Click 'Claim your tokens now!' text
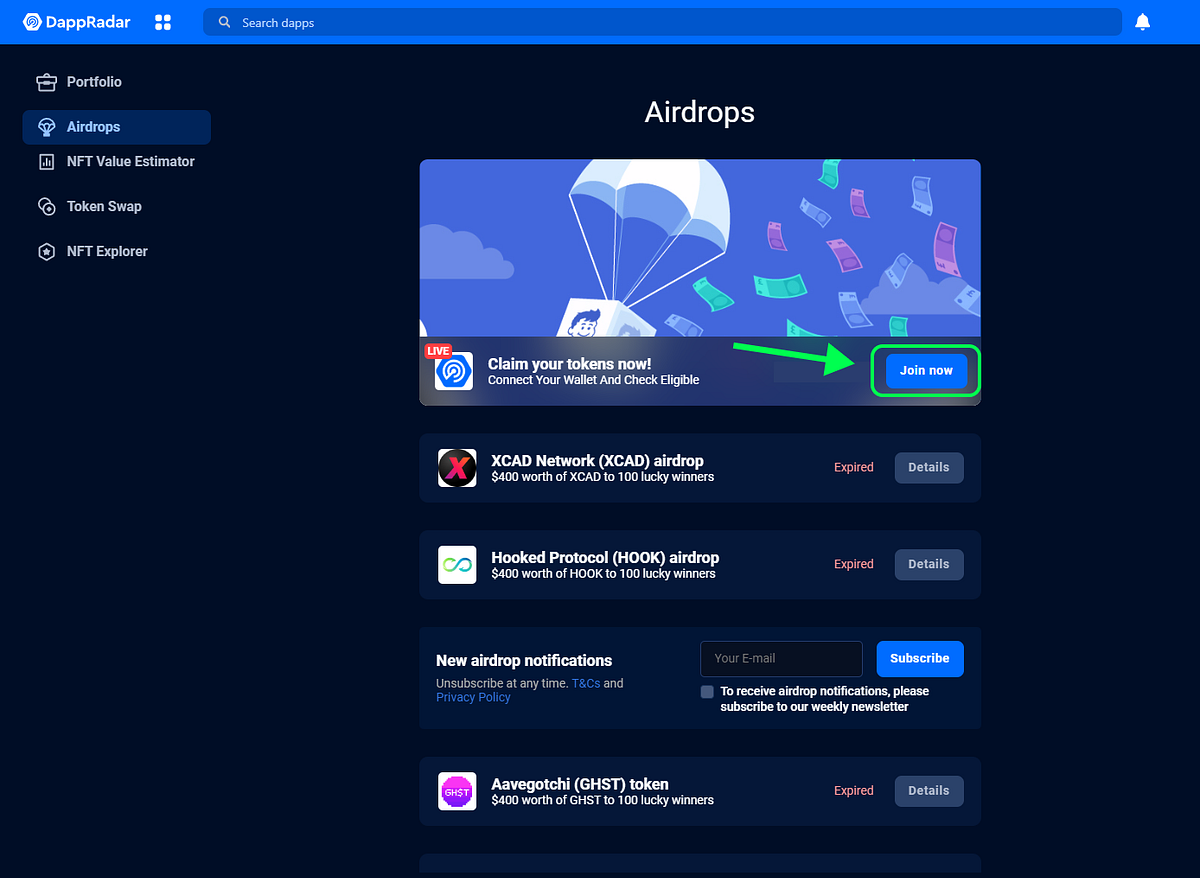The width and height of the screenshot is (1200, 878). 569,365
